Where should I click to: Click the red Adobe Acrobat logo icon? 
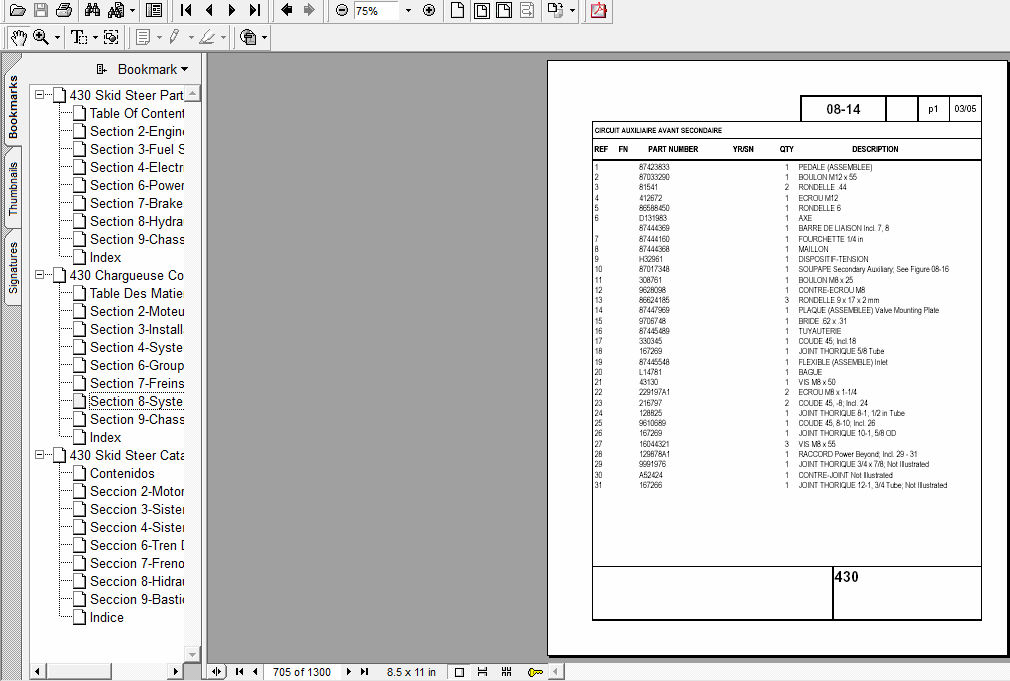click(x=598, y=10)
